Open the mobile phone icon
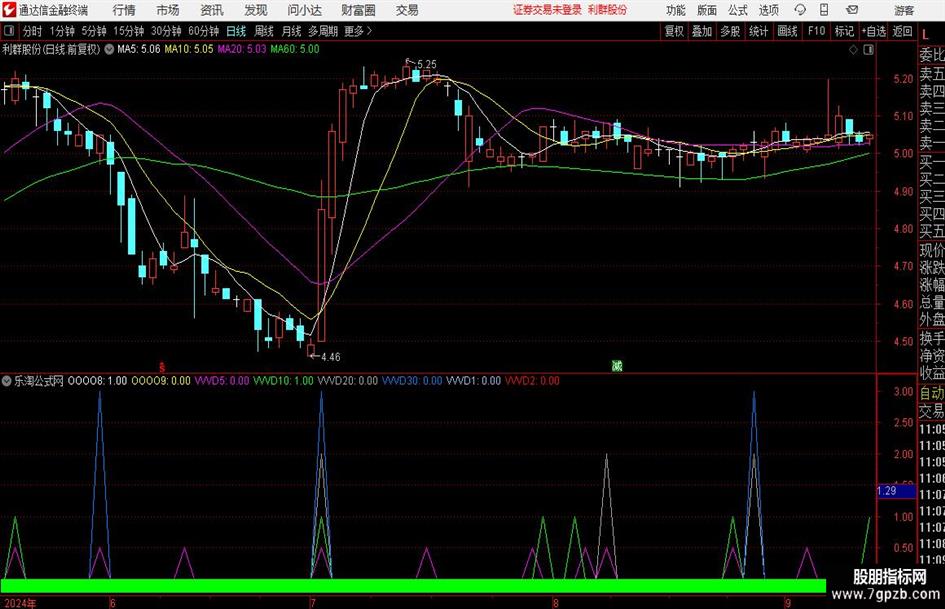 pyautogui.click(x=824, y=10)
